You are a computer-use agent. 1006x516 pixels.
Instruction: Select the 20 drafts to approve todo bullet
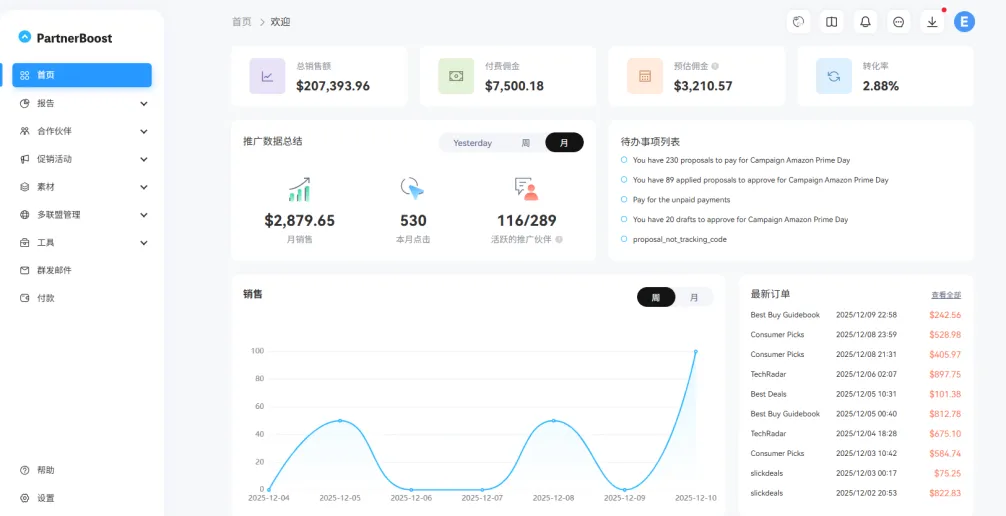pyautogui.click(x=624, y=219)
